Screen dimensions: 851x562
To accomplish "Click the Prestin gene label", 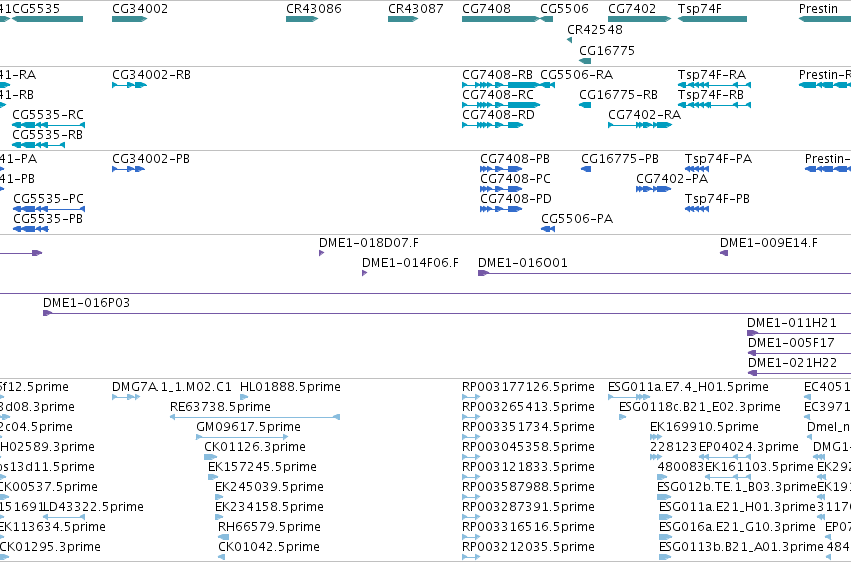I will click(818, 9).
